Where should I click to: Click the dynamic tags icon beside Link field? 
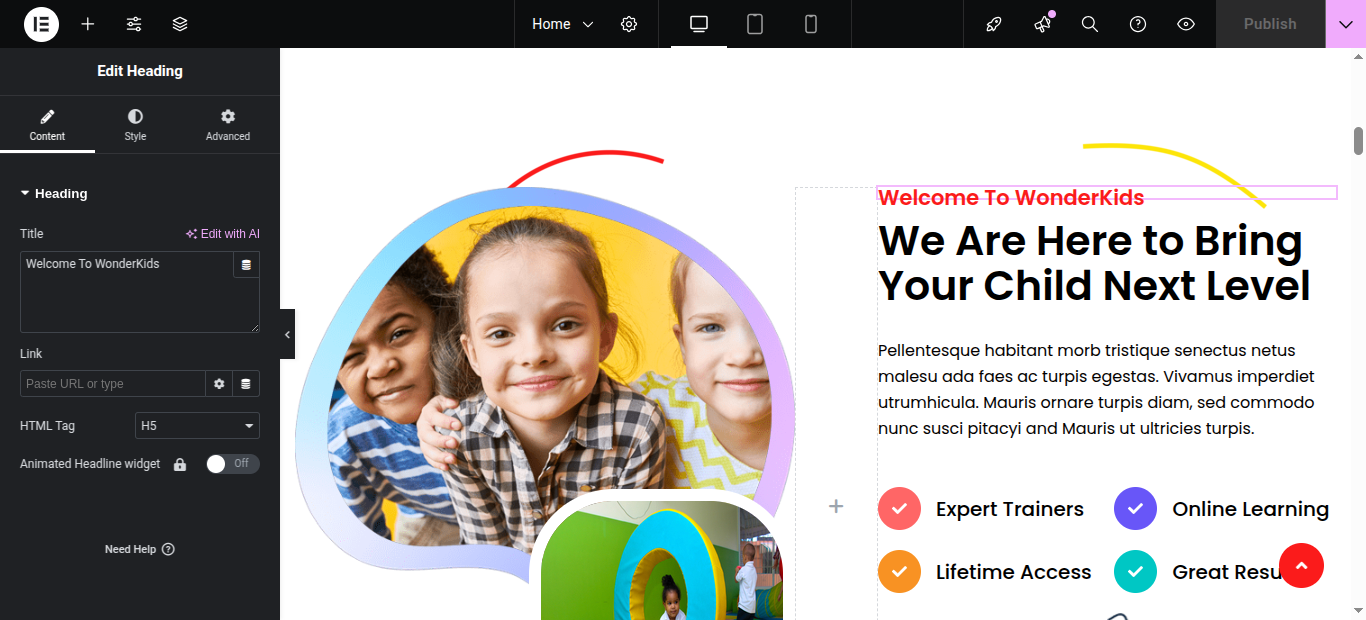click(x=246, y=384)
